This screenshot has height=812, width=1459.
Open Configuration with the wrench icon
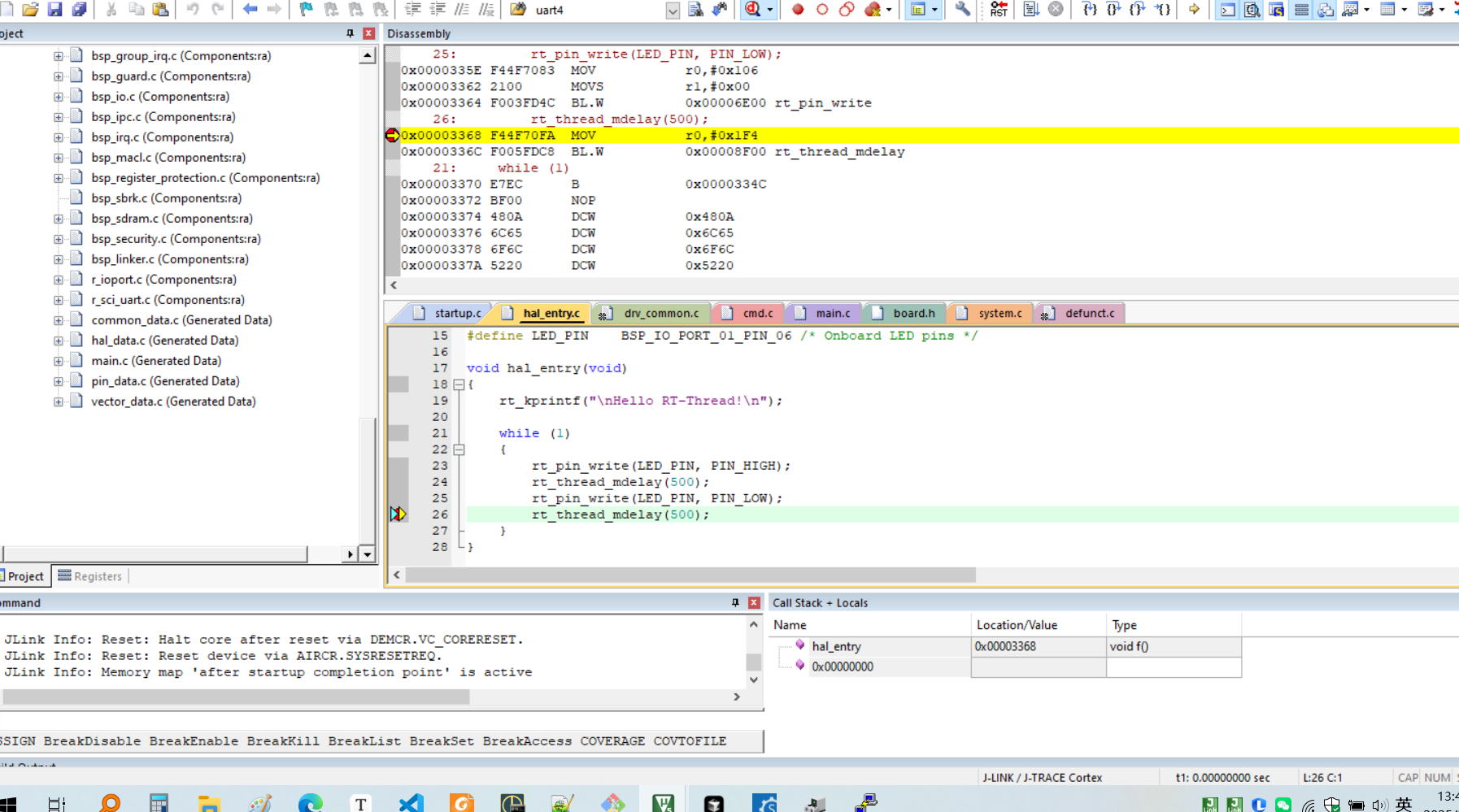(962, 10)
